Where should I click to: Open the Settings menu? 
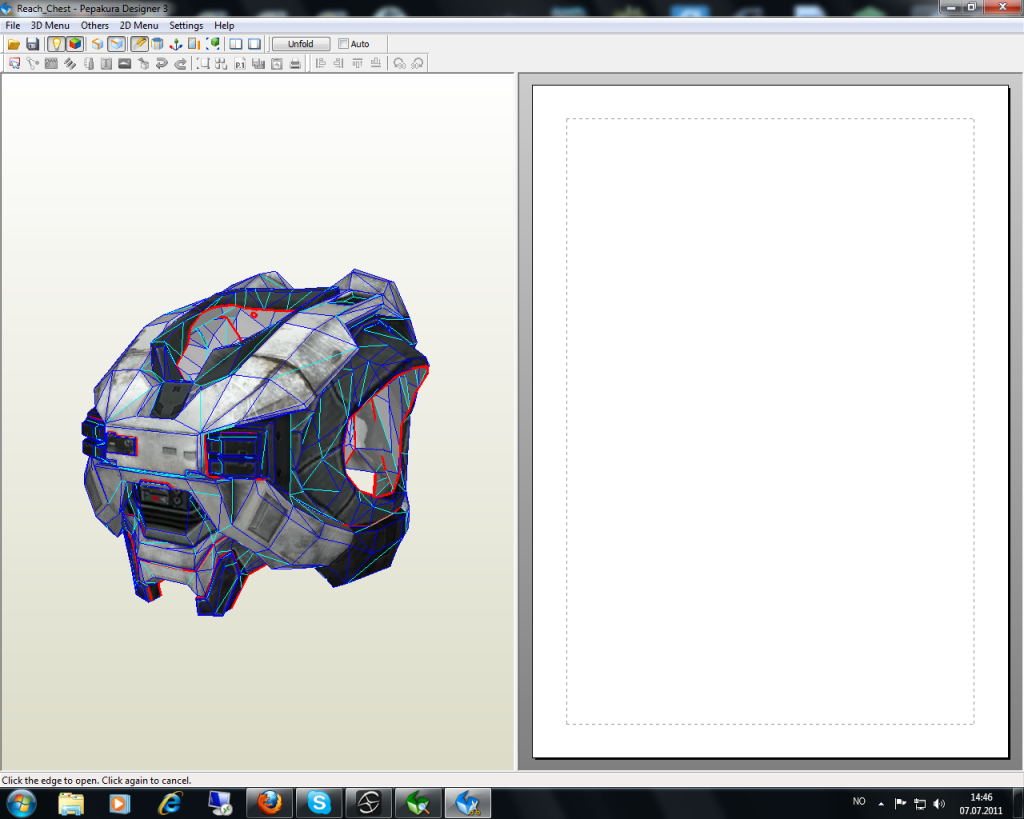(186, 25)
